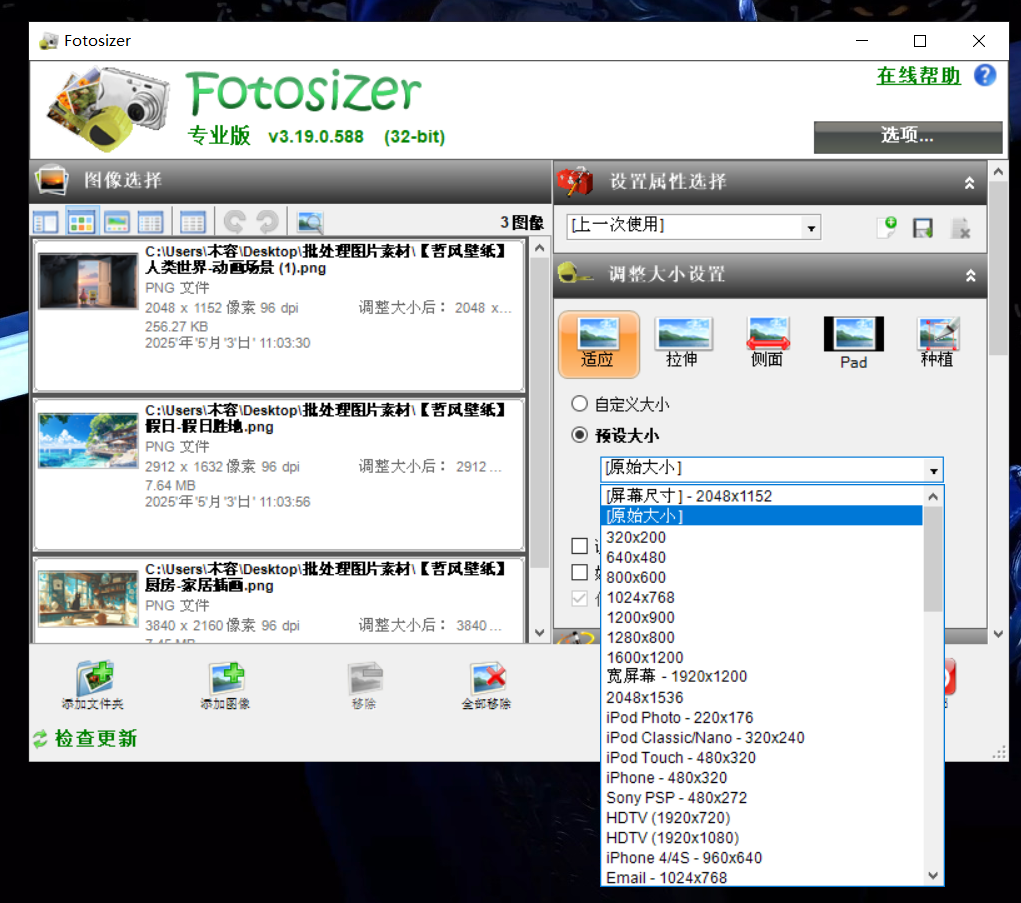The width and height of the screenshot is (1021, 903).
Task: Choose the large image filmstrip view icon
Action: tap(117, 223)
